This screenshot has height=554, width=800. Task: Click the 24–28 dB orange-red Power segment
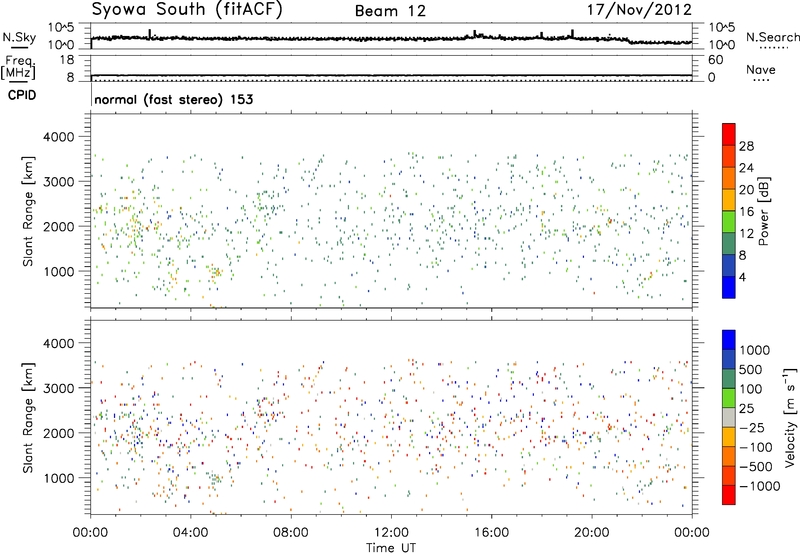[729, 156]
